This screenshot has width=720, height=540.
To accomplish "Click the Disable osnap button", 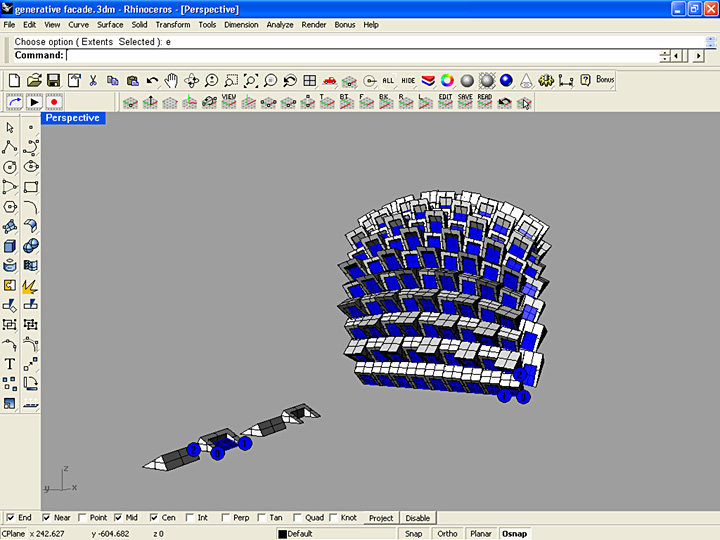I will pyautogui.click(x=417, y=518).
